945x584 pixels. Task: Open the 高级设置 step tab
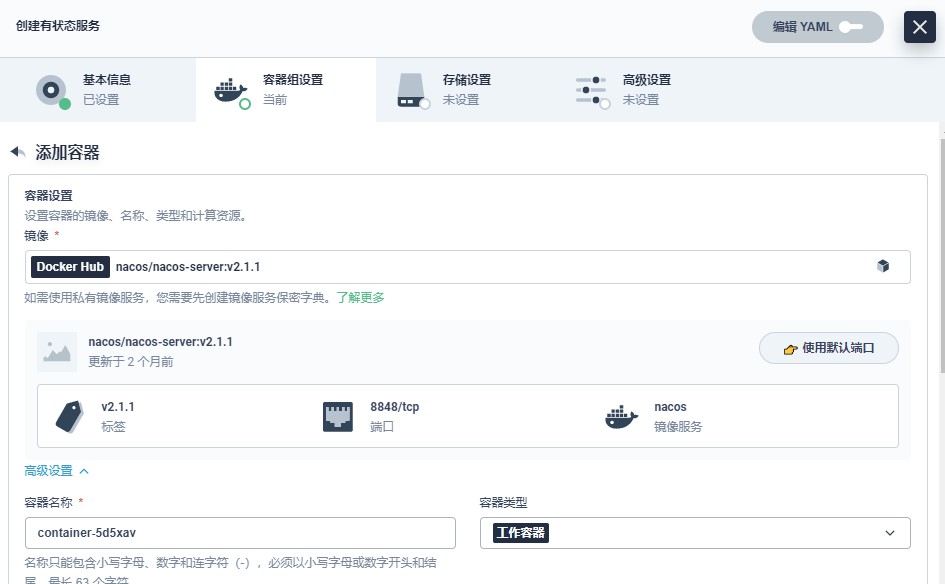point(646,90)
